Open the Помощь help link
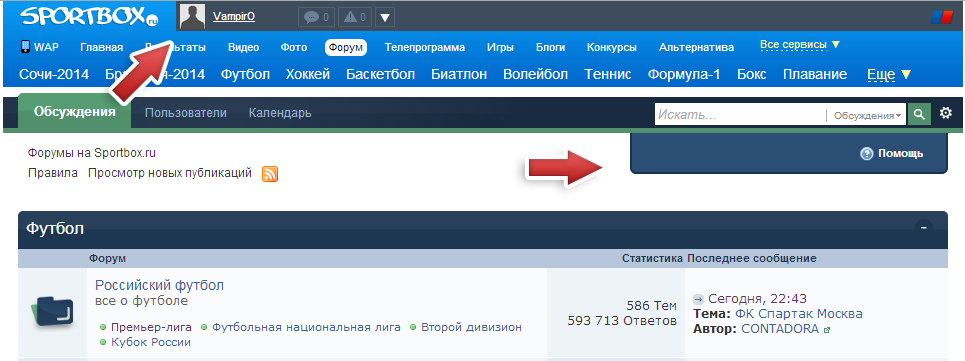 892,154
